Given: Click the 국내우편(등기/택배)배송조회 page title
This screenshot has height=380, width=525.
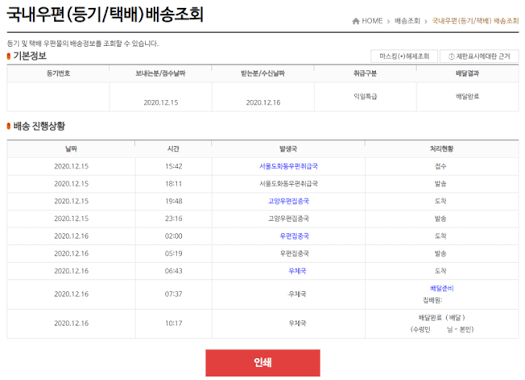Looking at the screenshot, I should pyautogui.click(x=105, y=14).
